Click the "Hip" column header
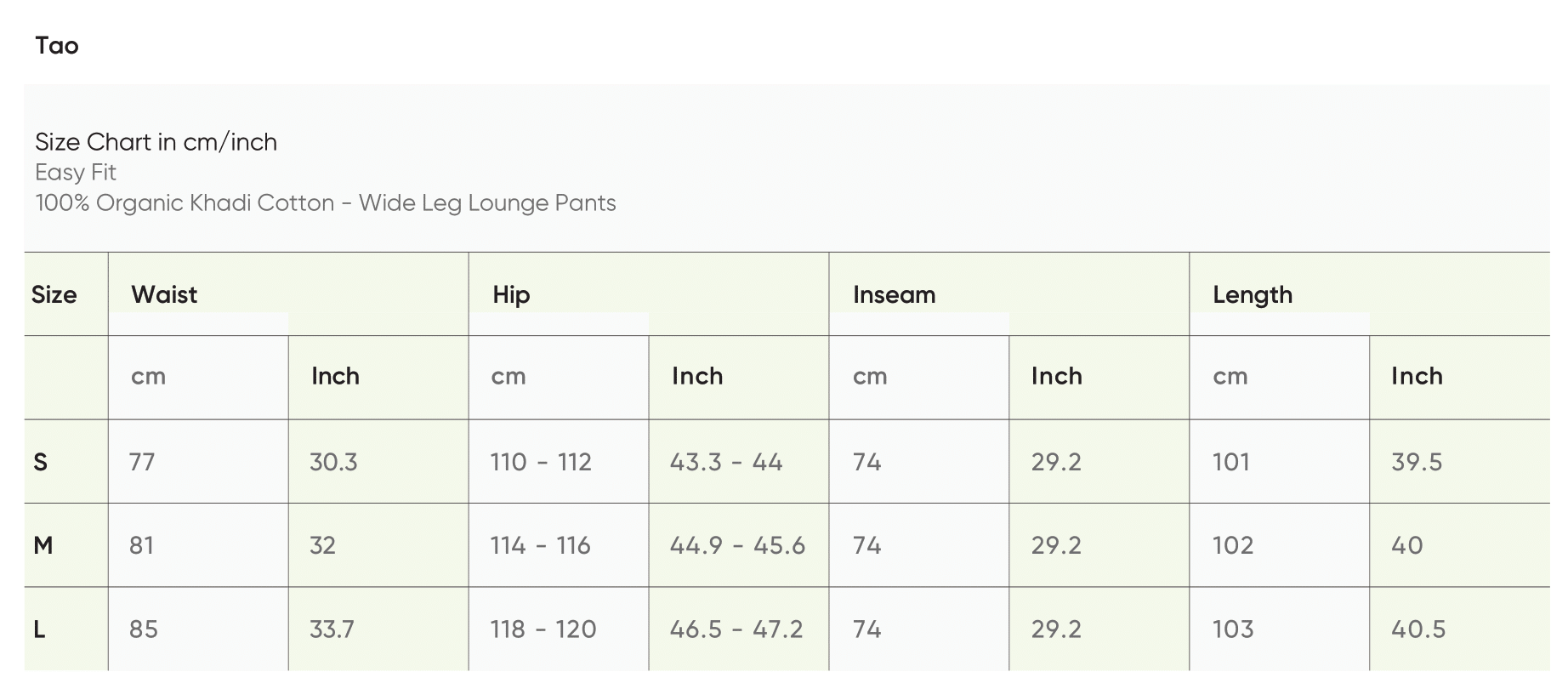This screenshot has width=1568, height=689. pyautogui.click(x=511, y=295)
